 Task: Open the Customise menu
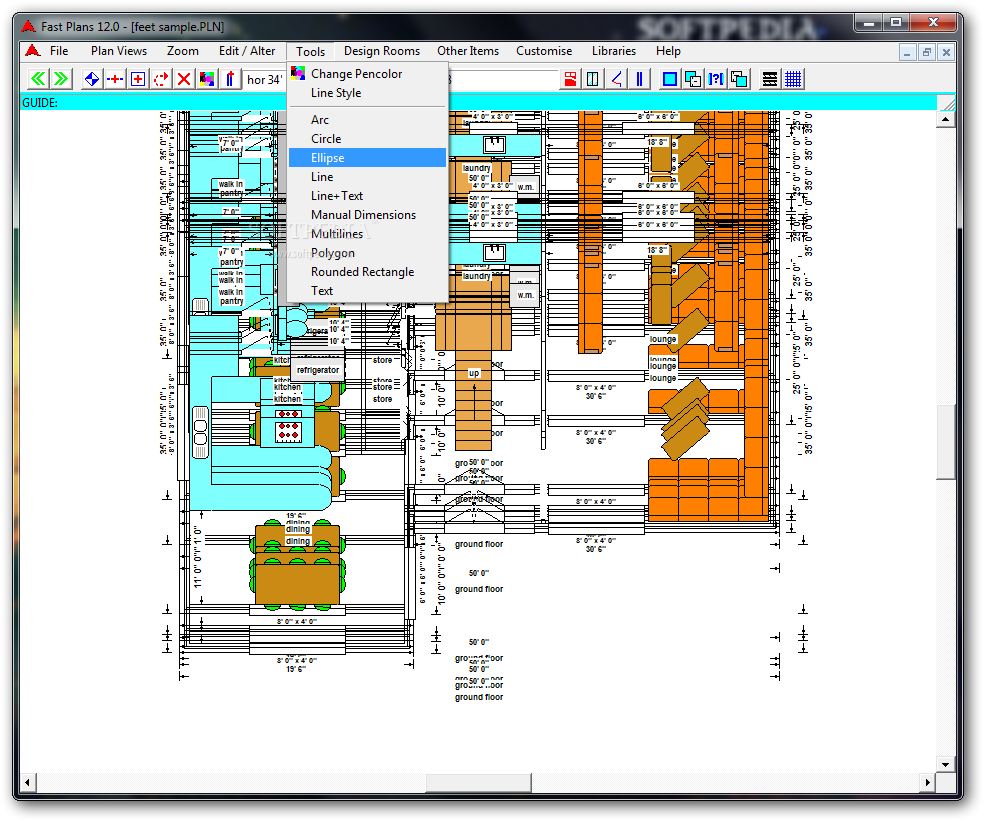(x=544, y=51)
